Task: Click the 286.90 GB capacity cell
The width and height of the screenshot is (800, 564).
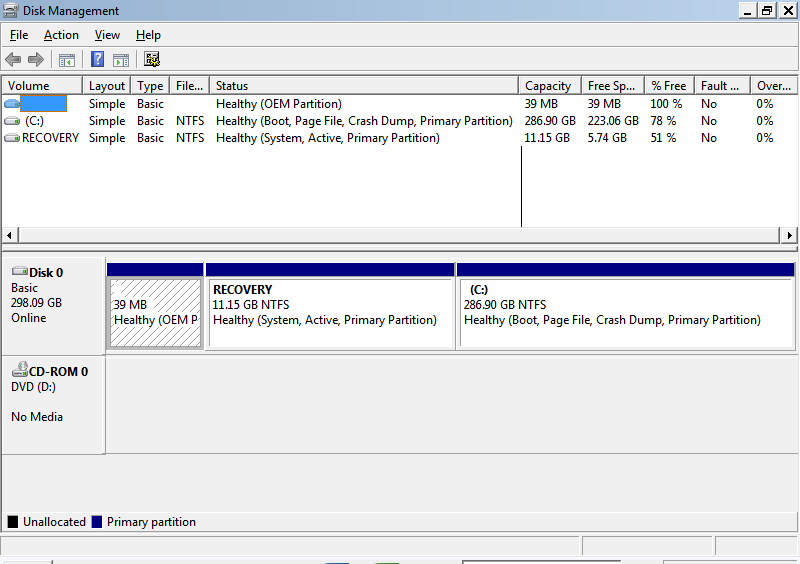Action: coord(550,121)
